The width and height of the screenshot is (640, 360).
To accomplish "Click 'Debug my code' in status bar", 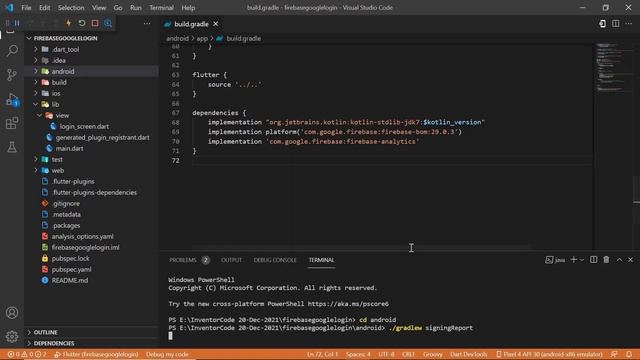I will pos(167,354).
